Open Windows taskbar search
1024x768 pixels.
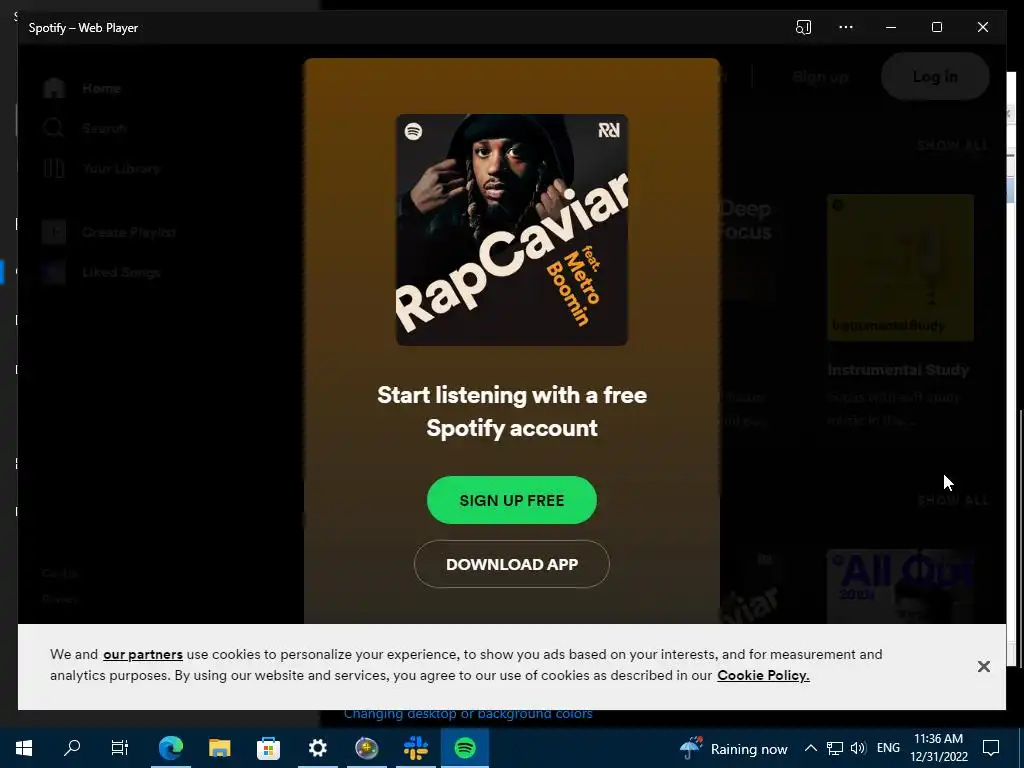(x=72, y=748)
